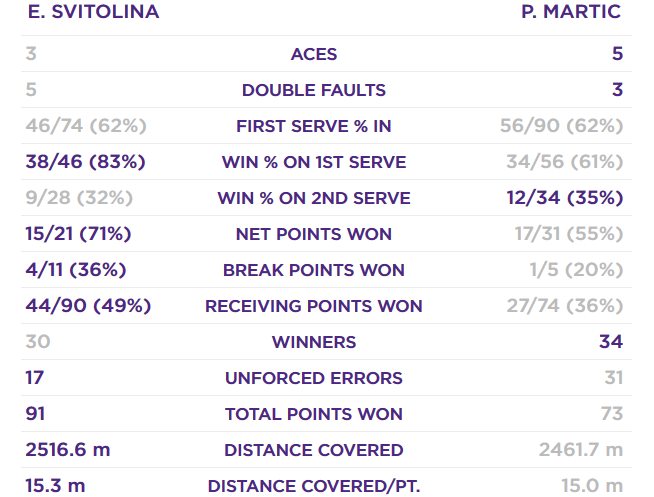654x497 pixels.
Task: Click the DOUBLE FAULTS row label
Action: click(314, 90)
